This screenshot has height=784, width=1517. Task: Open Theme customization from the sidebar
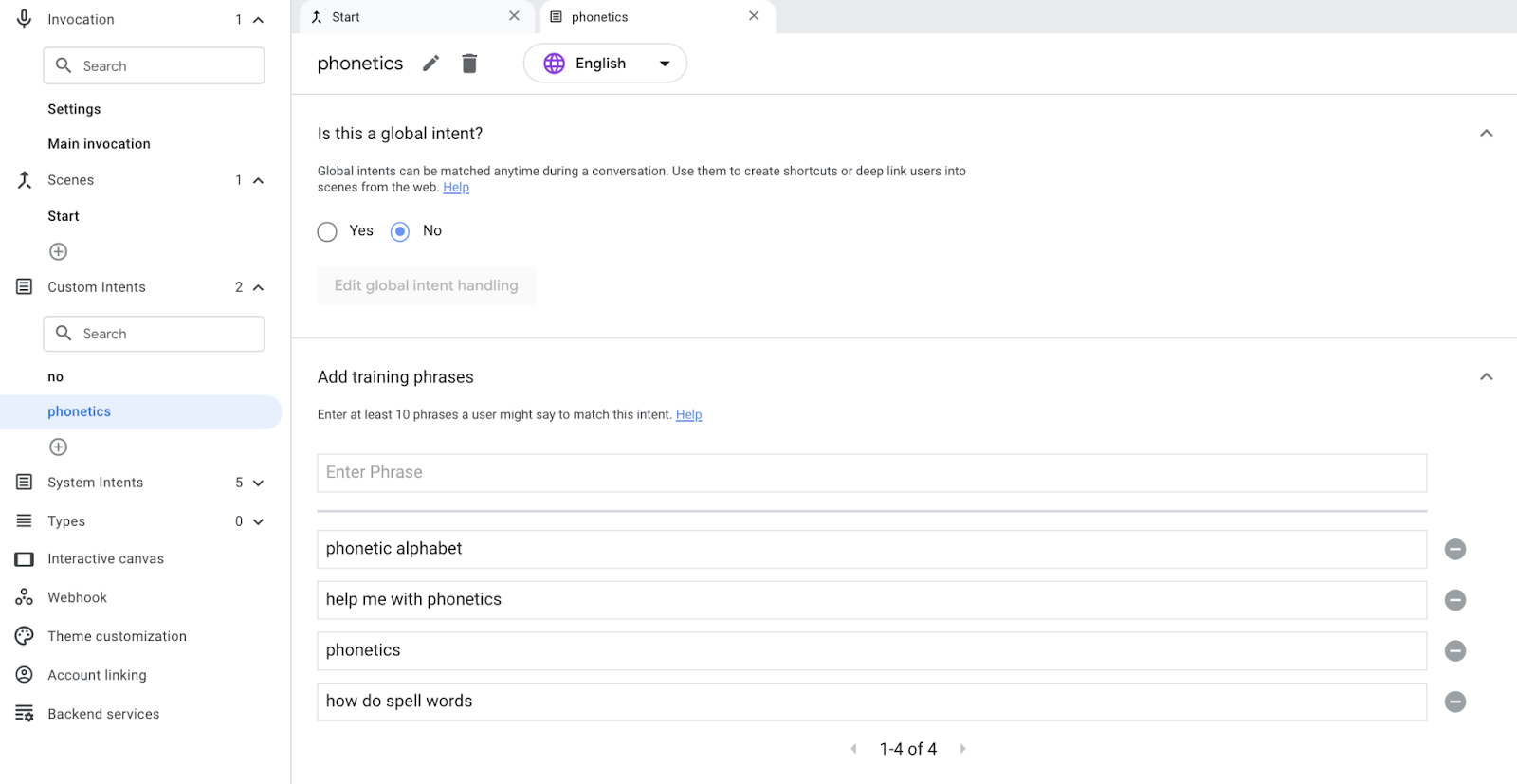click(x=117, y=637)
